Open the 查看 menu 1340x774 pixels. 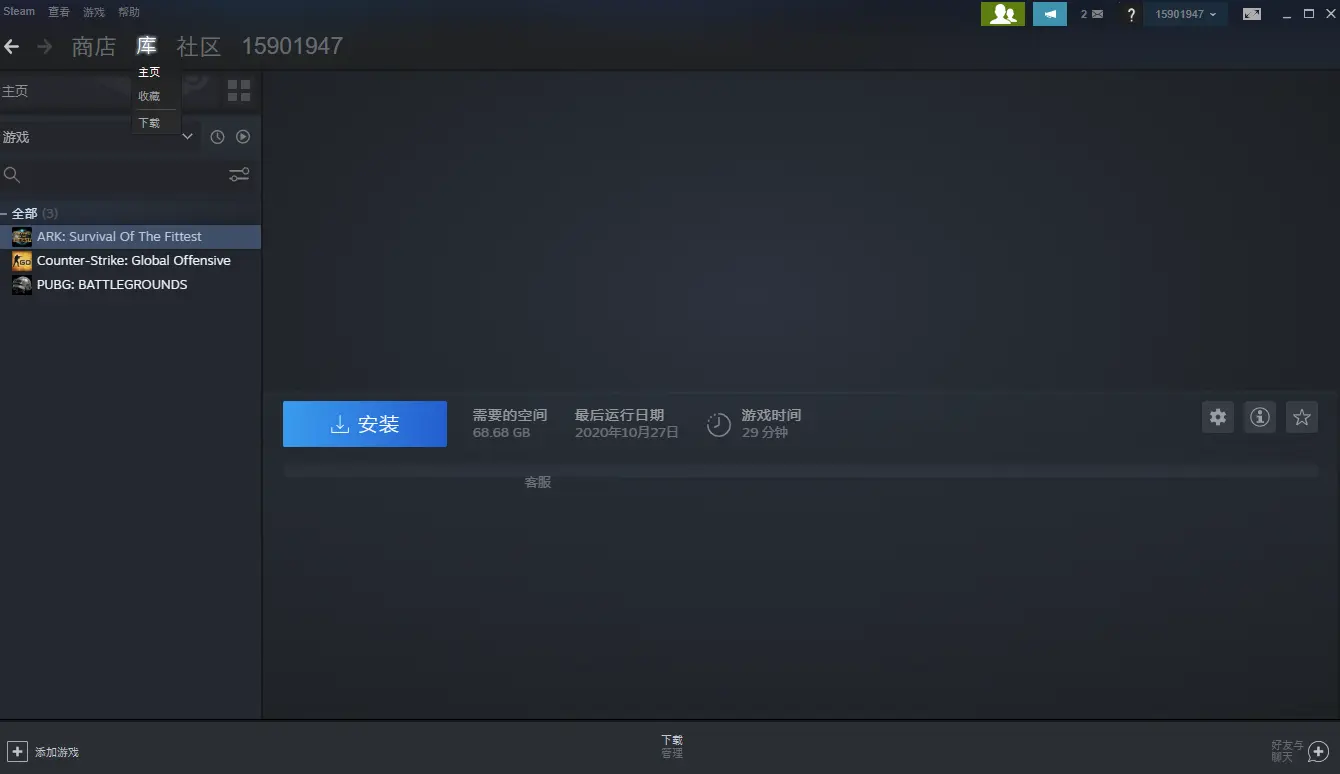(59, 12)
